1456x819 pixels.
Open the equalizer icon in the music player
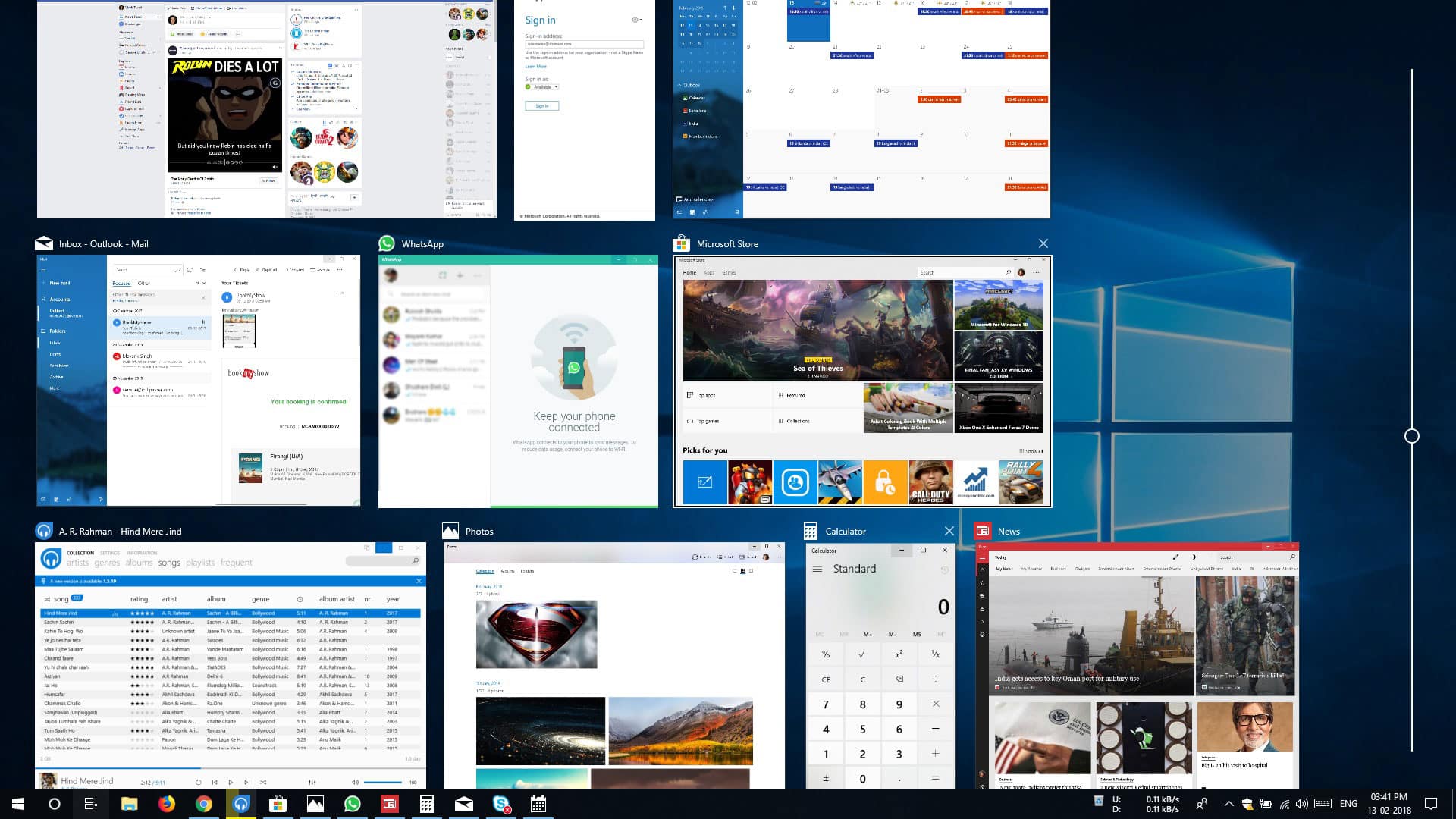pyautogui.click(x=312, y=782)
